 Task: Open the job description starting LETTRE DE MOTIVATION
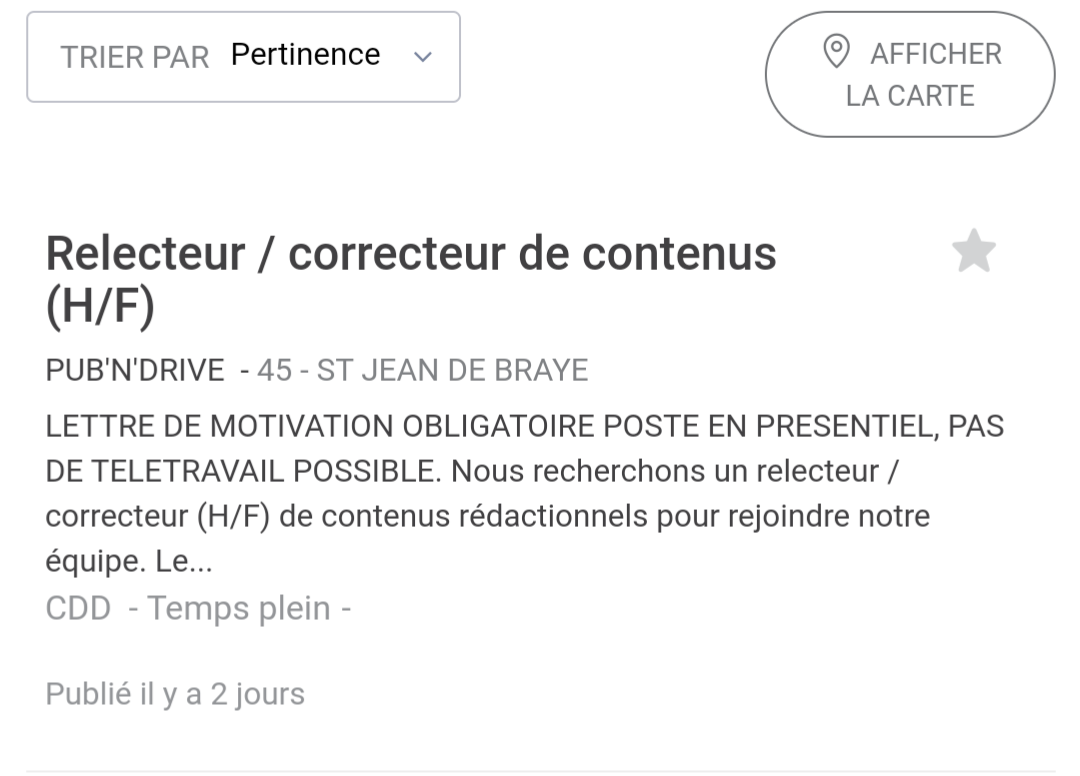(x=525, y=493)
